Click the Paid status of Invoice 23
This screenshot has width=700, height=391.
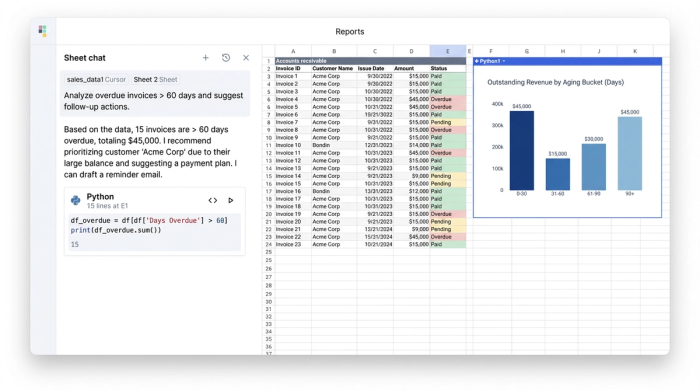(448, 245)
